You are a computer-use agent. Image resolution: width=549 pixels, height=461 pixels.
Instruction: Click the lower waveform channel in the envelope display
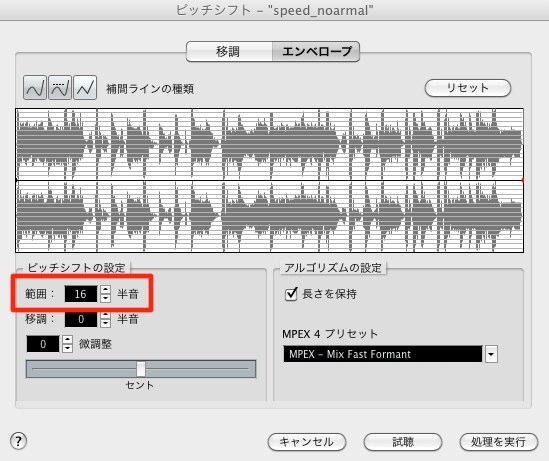270,216
